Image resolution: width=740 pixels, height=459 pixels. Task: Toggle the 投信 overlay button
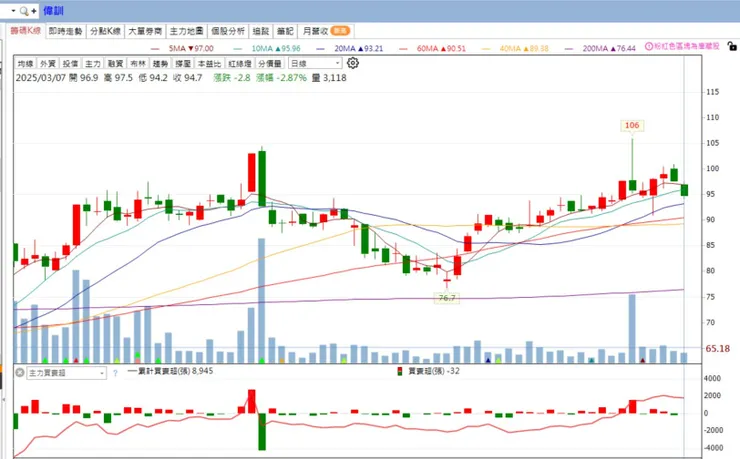pos(70,63)
